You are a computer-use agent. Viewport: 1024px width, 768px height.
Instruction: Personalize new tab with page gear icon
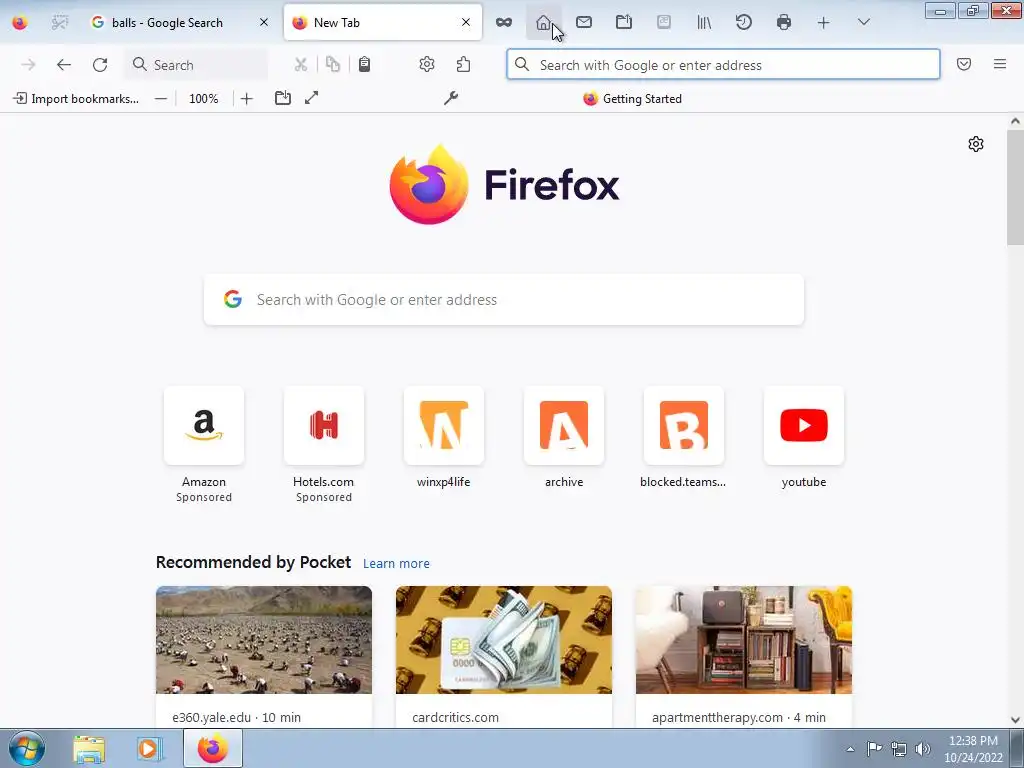pos(976,144)
